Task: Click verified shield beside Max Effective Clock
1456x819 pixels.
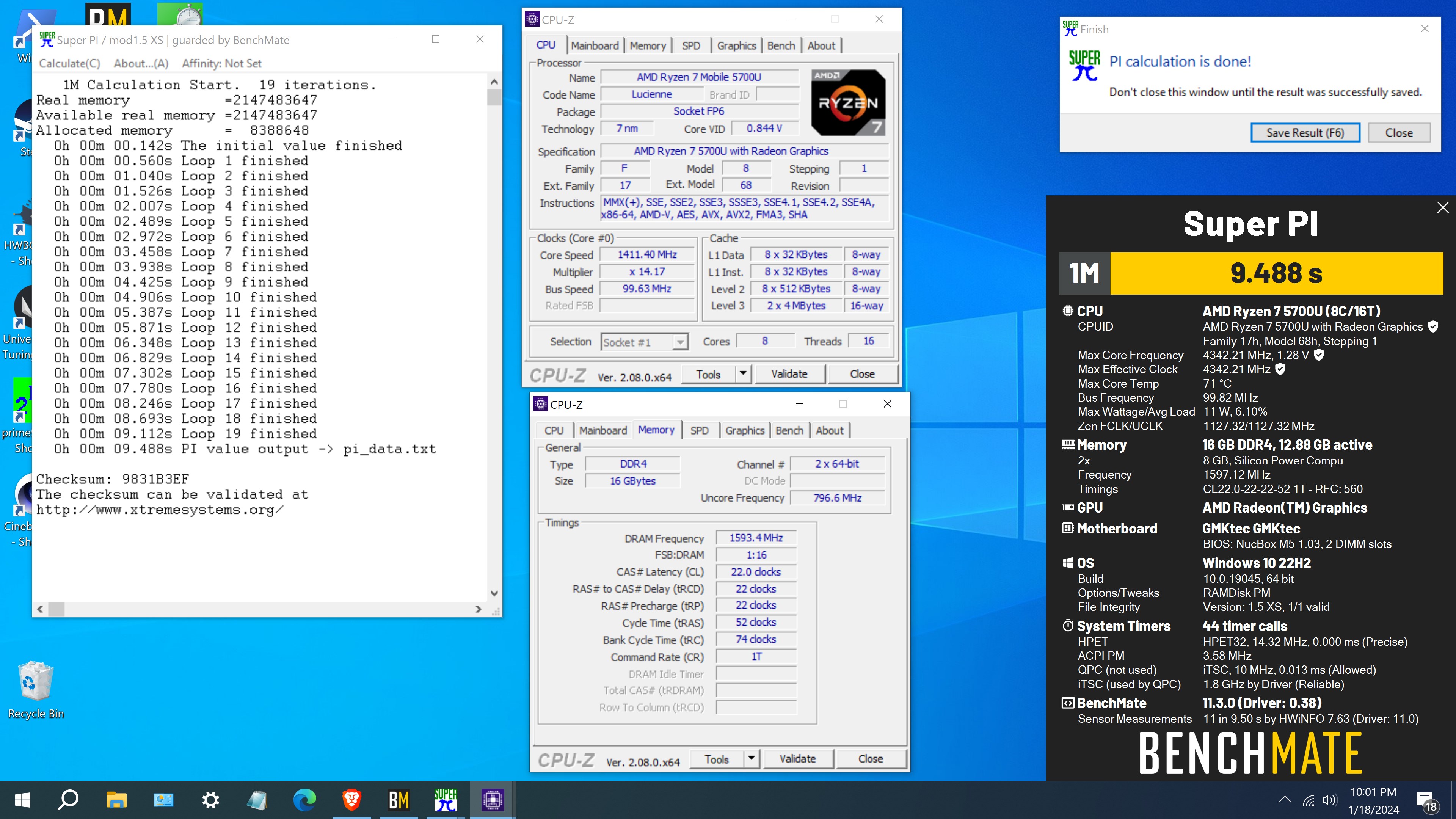Action: [x=1280, y=369]
